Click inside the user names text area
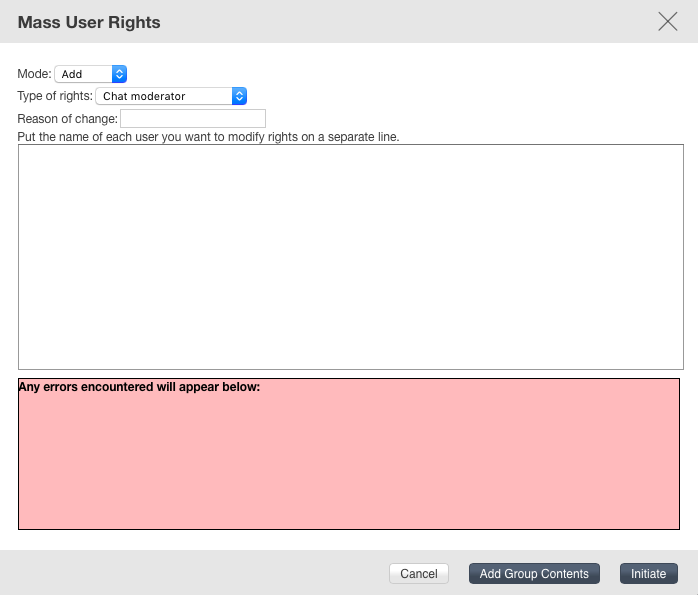This screenshot has height=595, width=698. 351,257
